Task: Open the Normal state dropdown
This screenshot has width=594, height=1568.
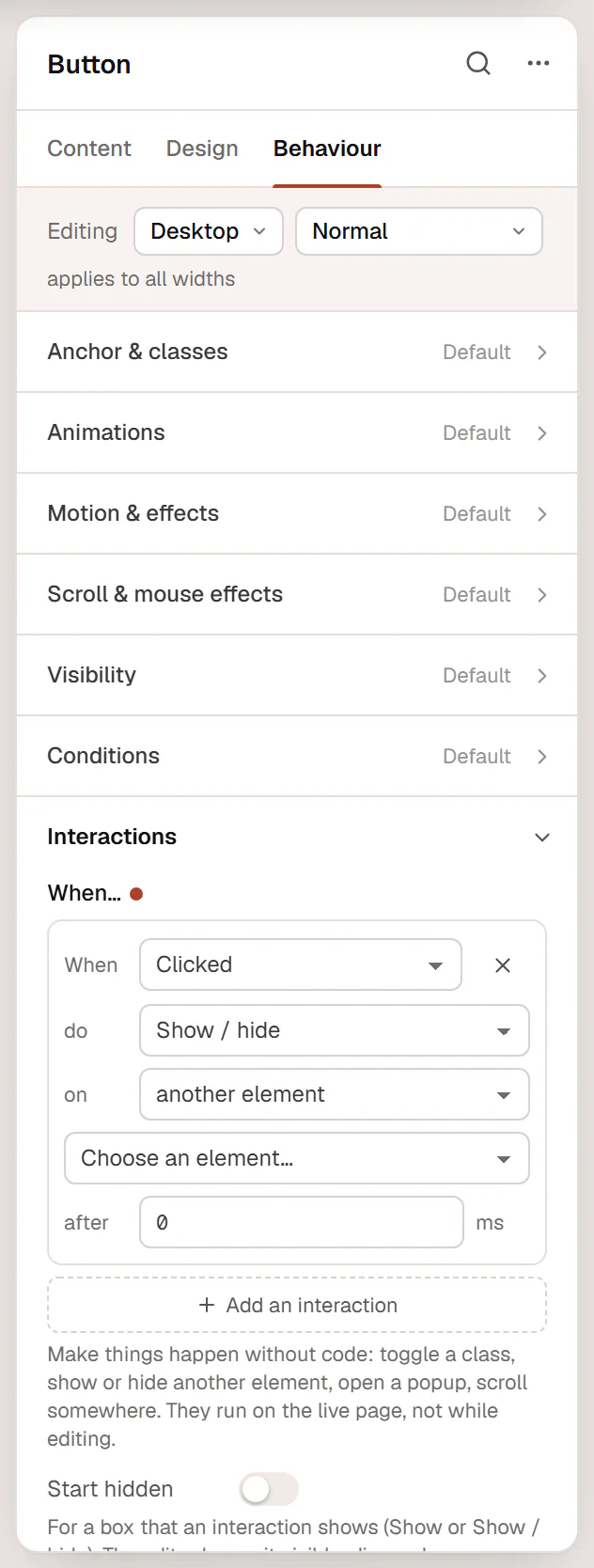Action: (x=419, y=231)
